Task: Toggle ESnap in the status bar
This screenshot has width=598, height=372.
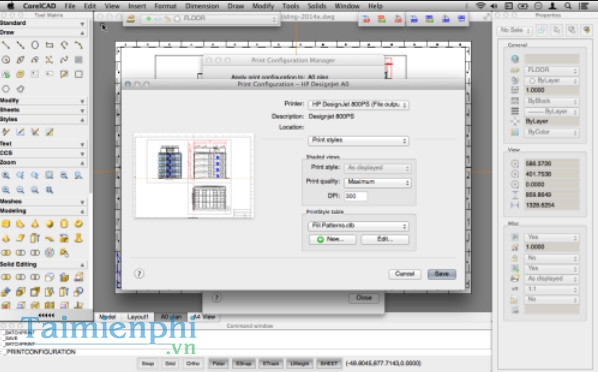Action: pyautogui.click(x=243, y=363)
